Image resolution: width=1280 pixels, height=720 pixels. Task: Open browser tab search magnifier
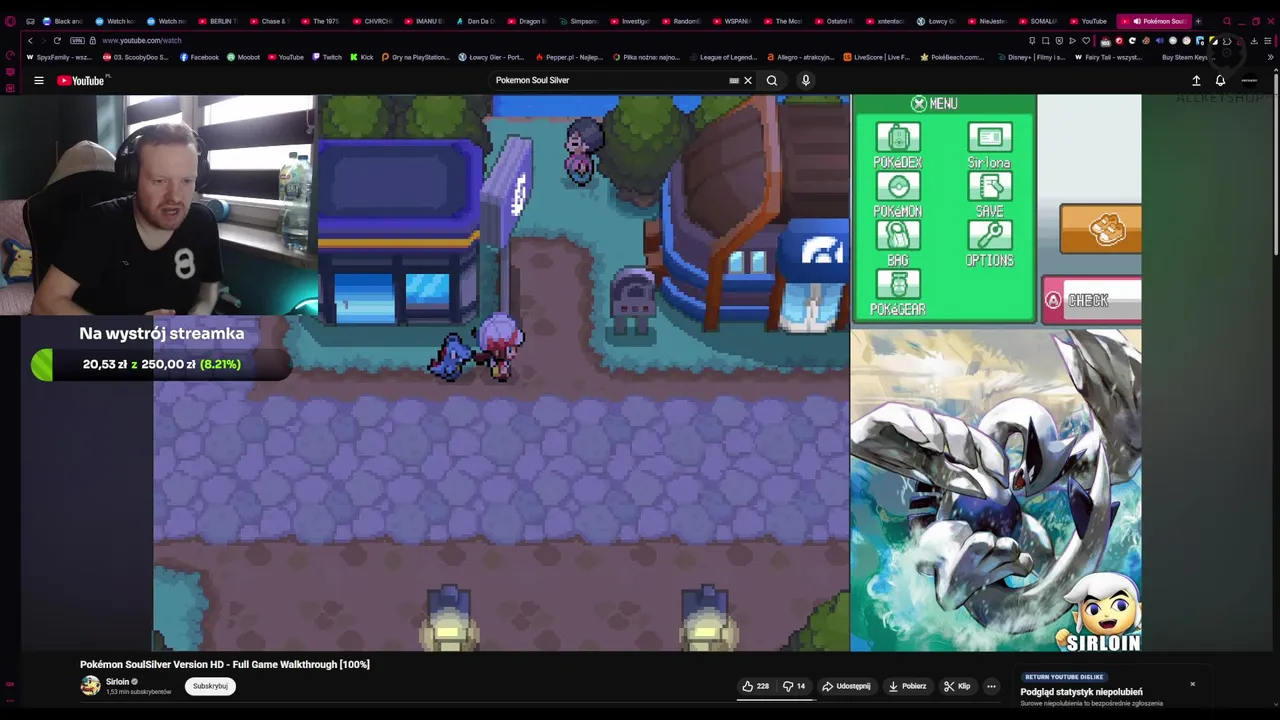pos(1227,21)
